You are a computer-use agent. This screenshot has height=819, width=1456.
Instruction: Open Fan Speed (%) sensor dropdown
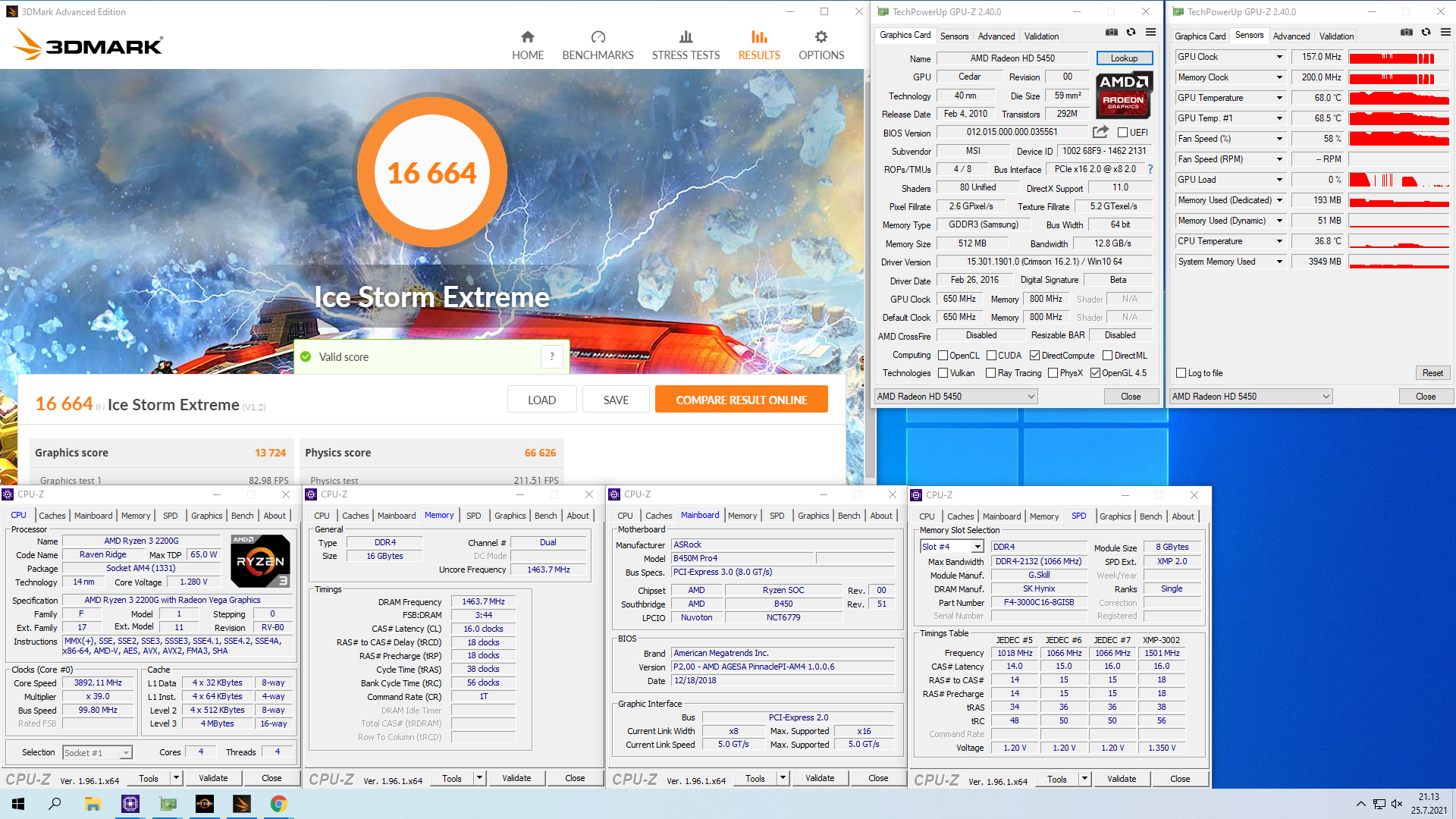point(1279,139)
